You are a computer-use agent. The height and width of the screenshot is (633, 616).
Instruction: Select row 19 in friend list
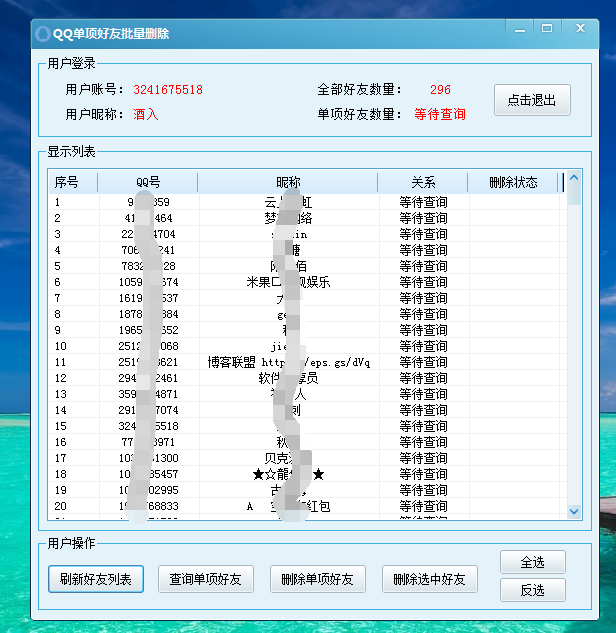coord(308,490)
